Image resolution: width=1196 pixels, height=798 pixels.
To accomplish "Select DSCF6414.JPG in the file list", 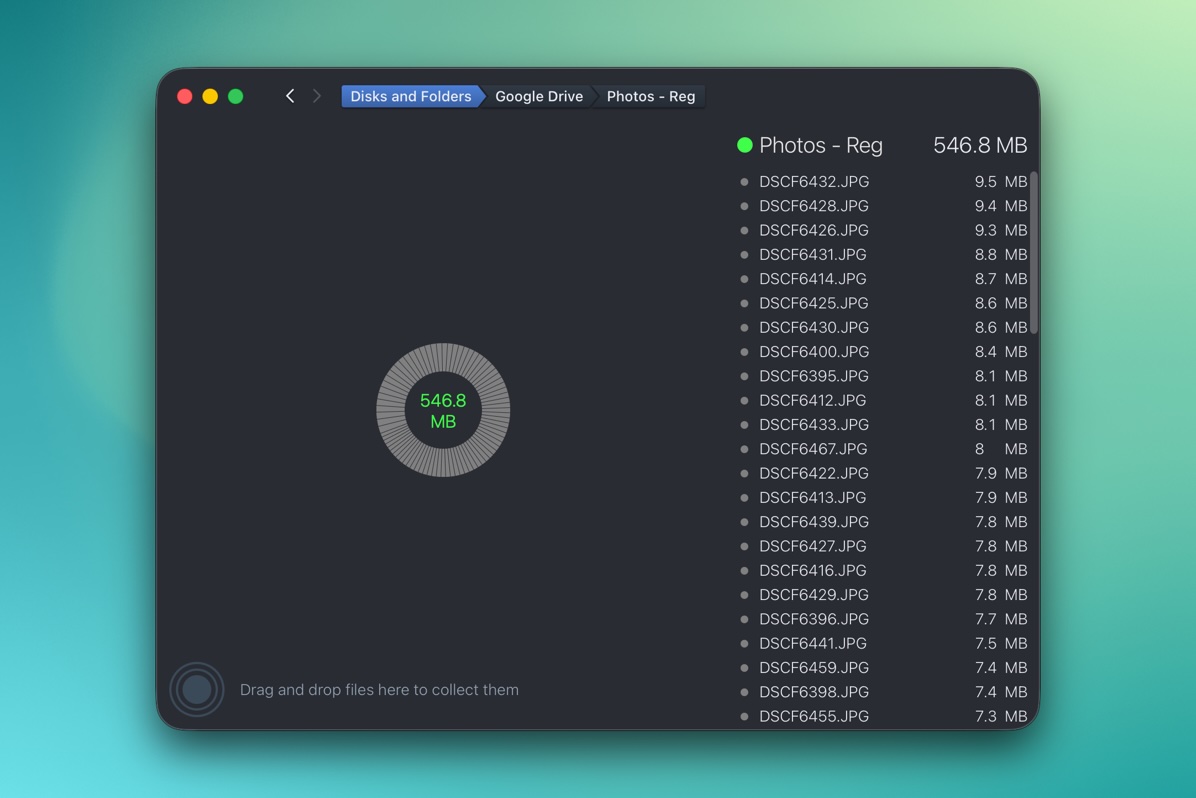I will click(814, 279).
